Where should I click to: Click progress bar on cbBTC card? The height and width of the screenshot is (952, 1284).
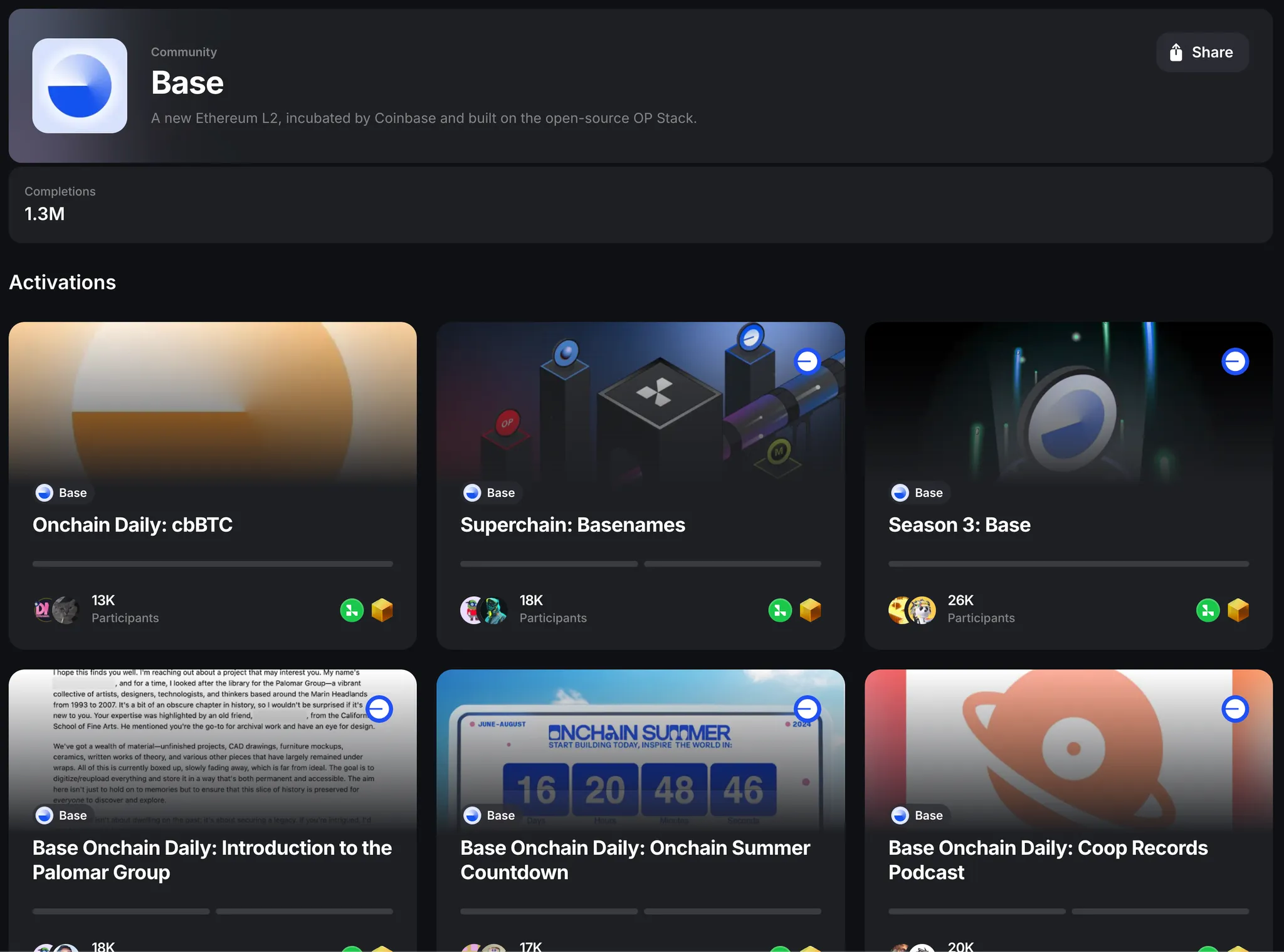[213, 564]
